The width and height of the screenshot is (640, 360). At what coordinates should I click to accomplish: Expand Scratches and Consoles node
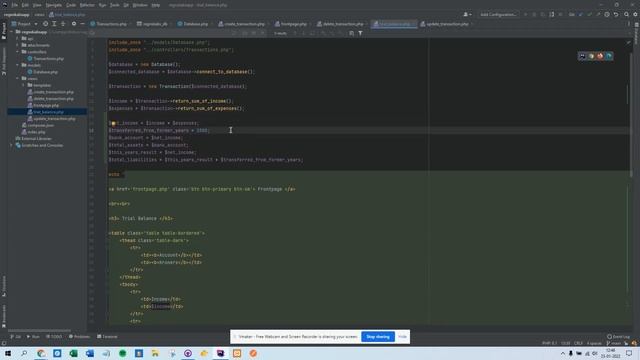tap(12, 145)
